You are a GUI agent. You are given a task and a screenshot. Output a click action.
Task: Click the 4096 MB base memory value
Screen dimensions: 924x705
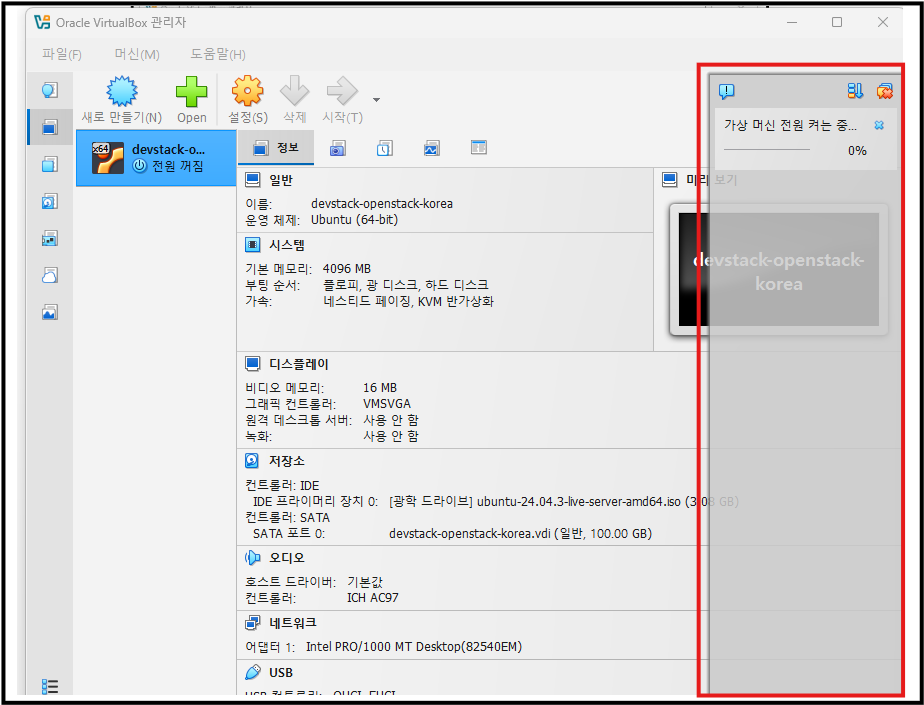(346, 269)
